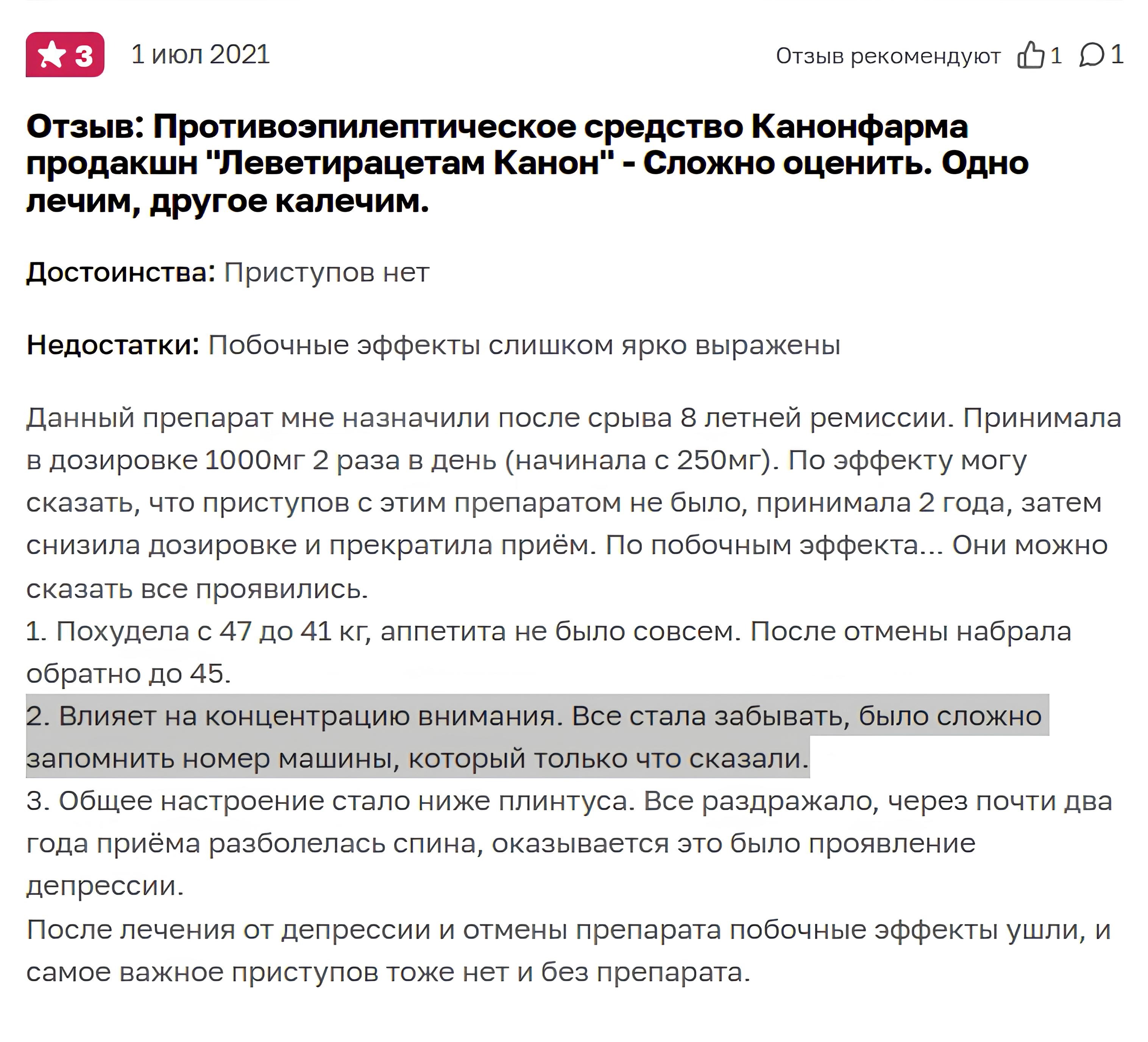Image resolution: width=1148 pixels, height=1042 pixels.
Task: Click paragraph starting 'Данный препарат мне назначили'
Action: pyautogui.click(x=574, y=503)
